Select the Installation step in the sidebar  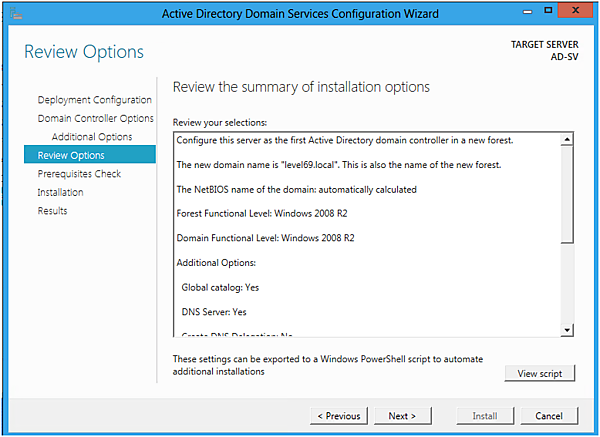[x=60, y=192]
